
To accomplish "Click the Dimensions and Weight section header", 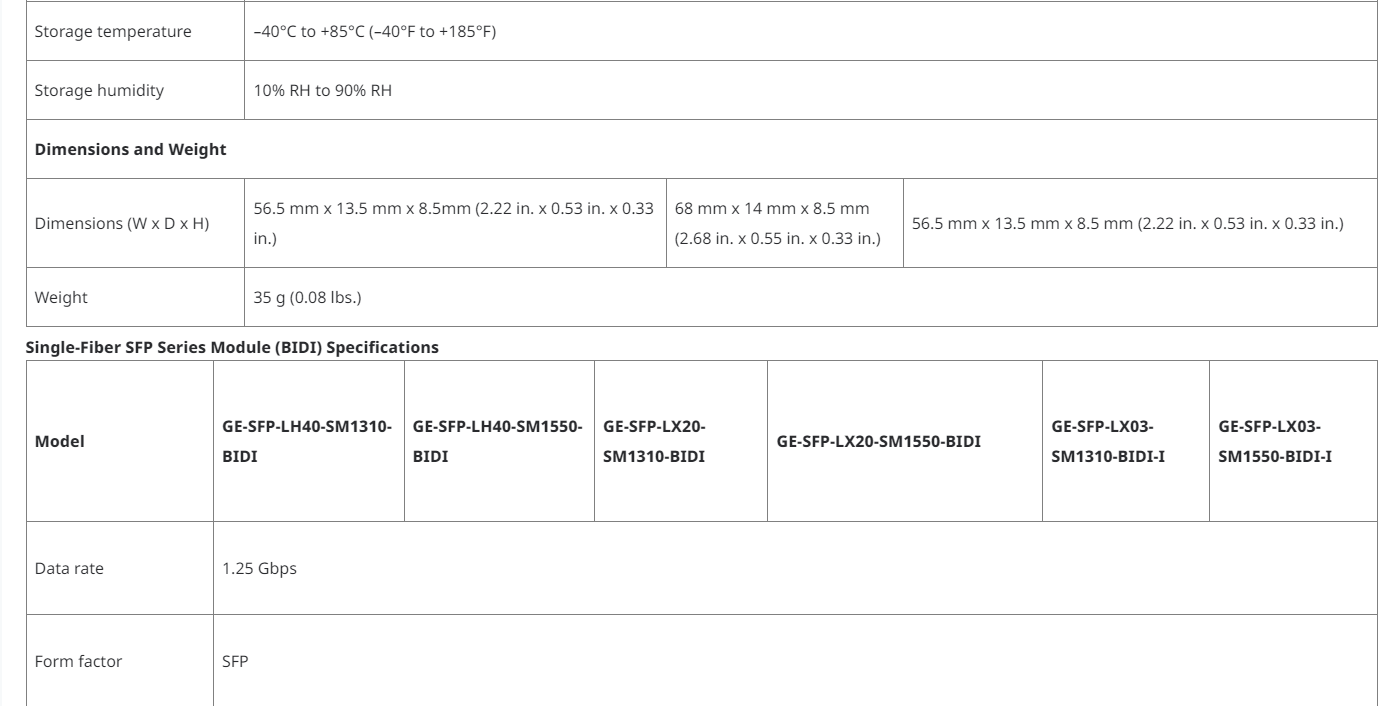I will 130,149.
